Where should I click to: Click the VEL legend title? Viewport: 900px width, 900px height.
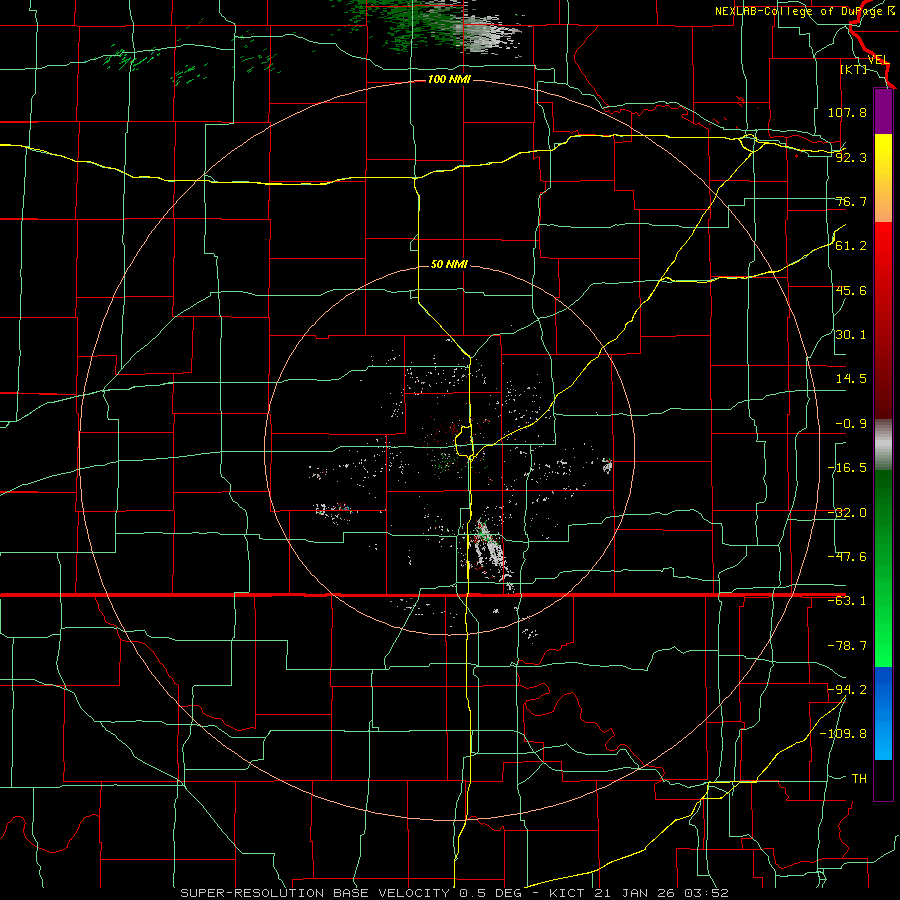878,60
